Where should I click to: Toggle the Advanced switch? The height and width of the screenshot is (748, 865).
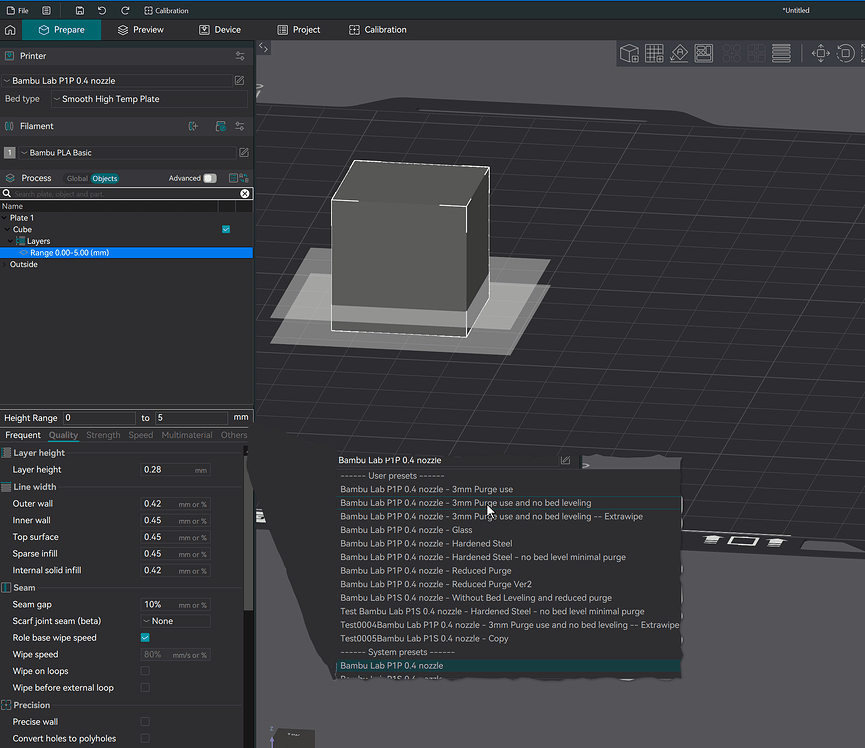[210, 178]
